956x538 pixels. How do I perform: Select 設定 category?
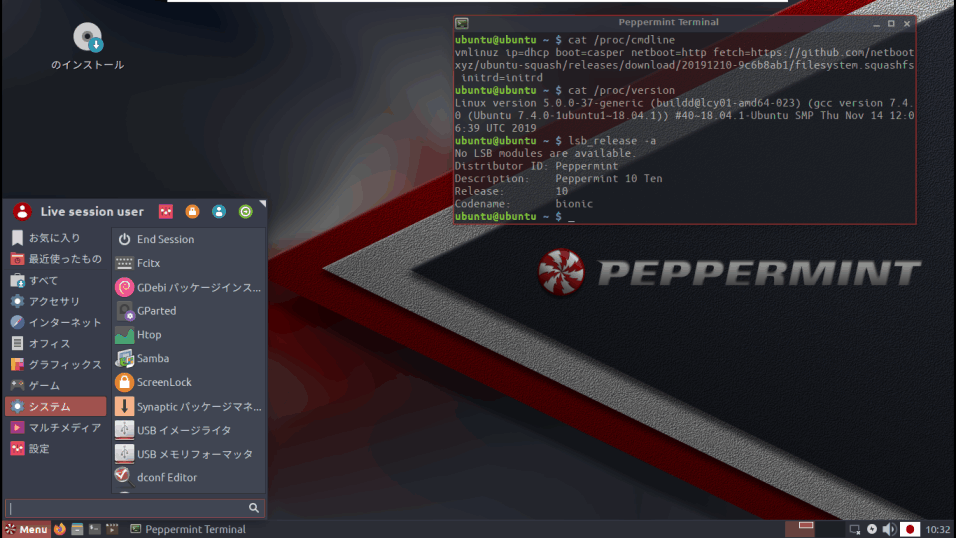[x=55, y=449]
